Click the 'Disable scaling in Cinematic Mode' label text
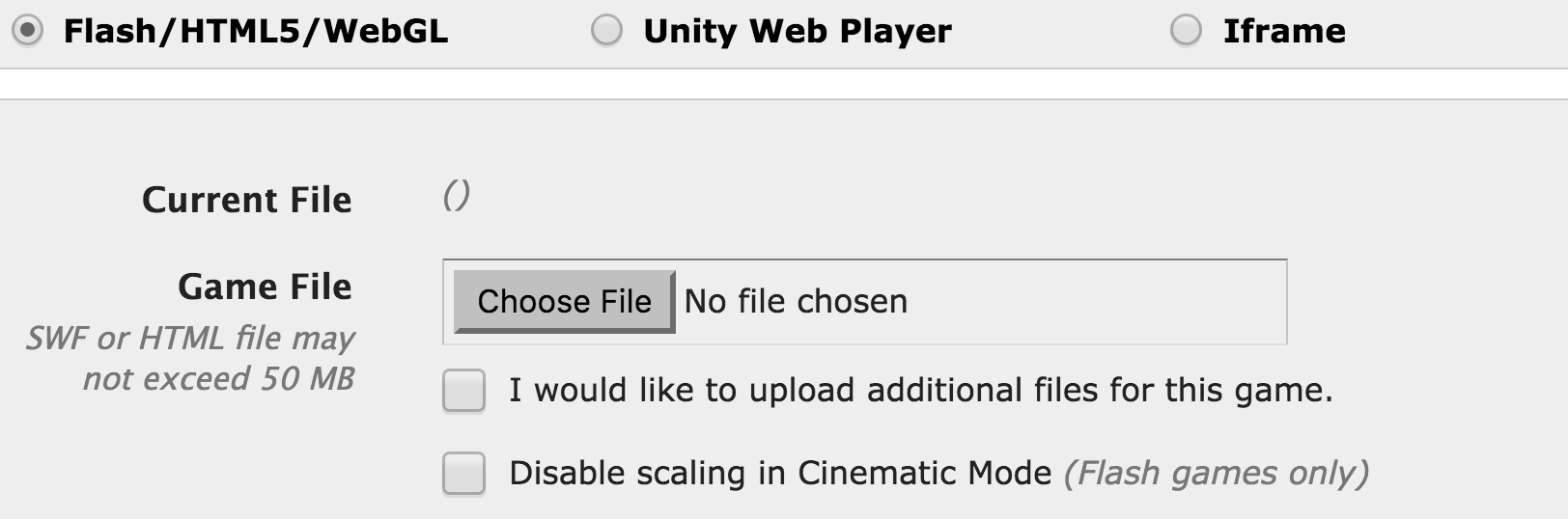The height and width of the screenshot is (519, 1568). [x=779, y=474]
